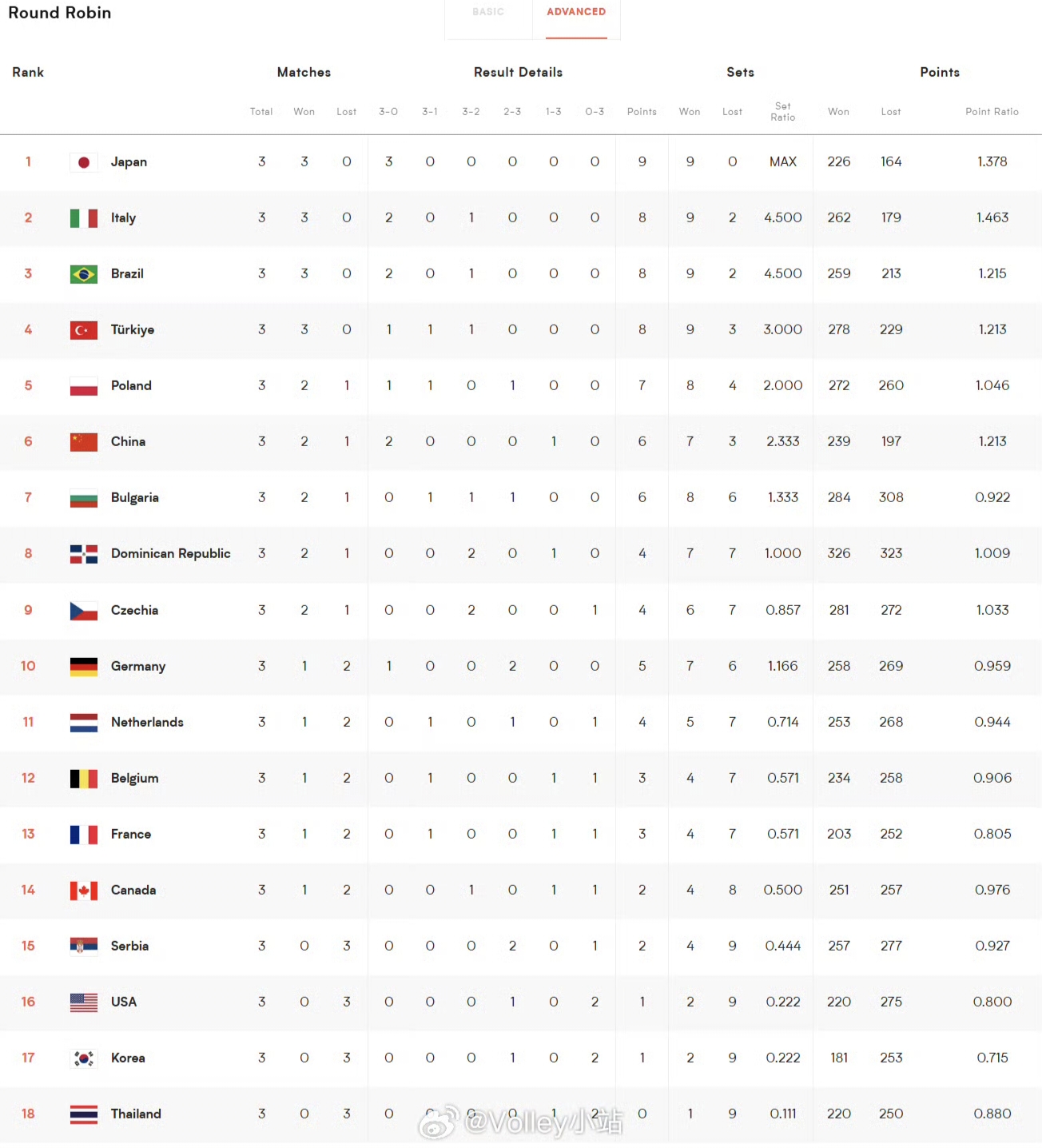
Task: Switch to the BASIC tab
Action: point(488,12)
